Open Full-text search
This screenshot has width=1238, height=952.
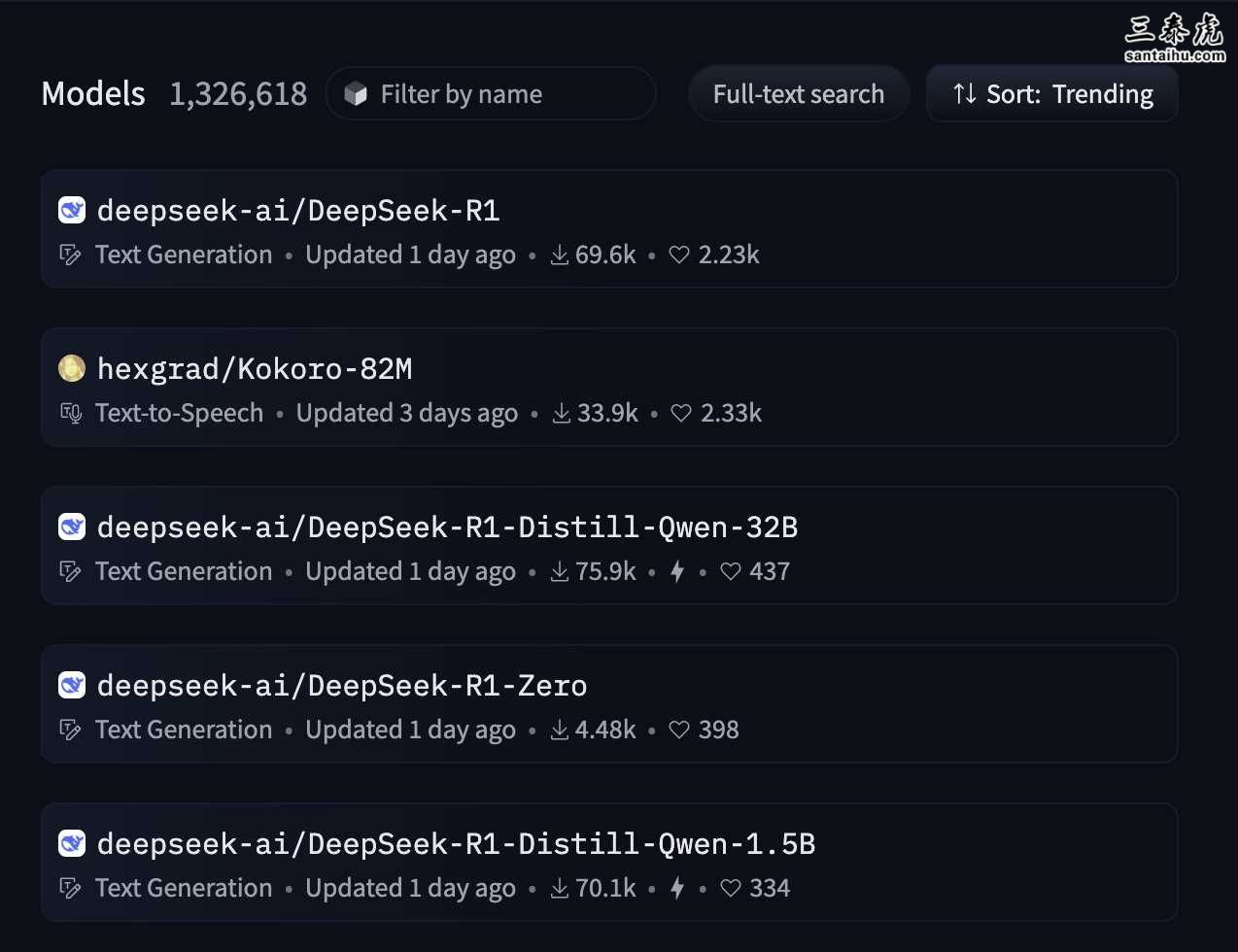799,94
